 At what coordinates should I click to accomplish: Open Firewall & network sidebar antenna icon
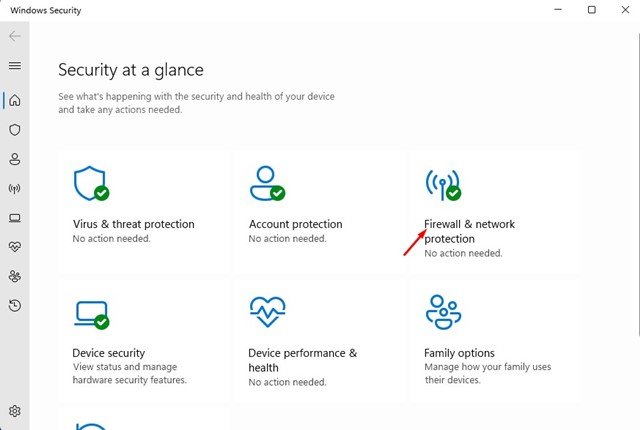15,188
